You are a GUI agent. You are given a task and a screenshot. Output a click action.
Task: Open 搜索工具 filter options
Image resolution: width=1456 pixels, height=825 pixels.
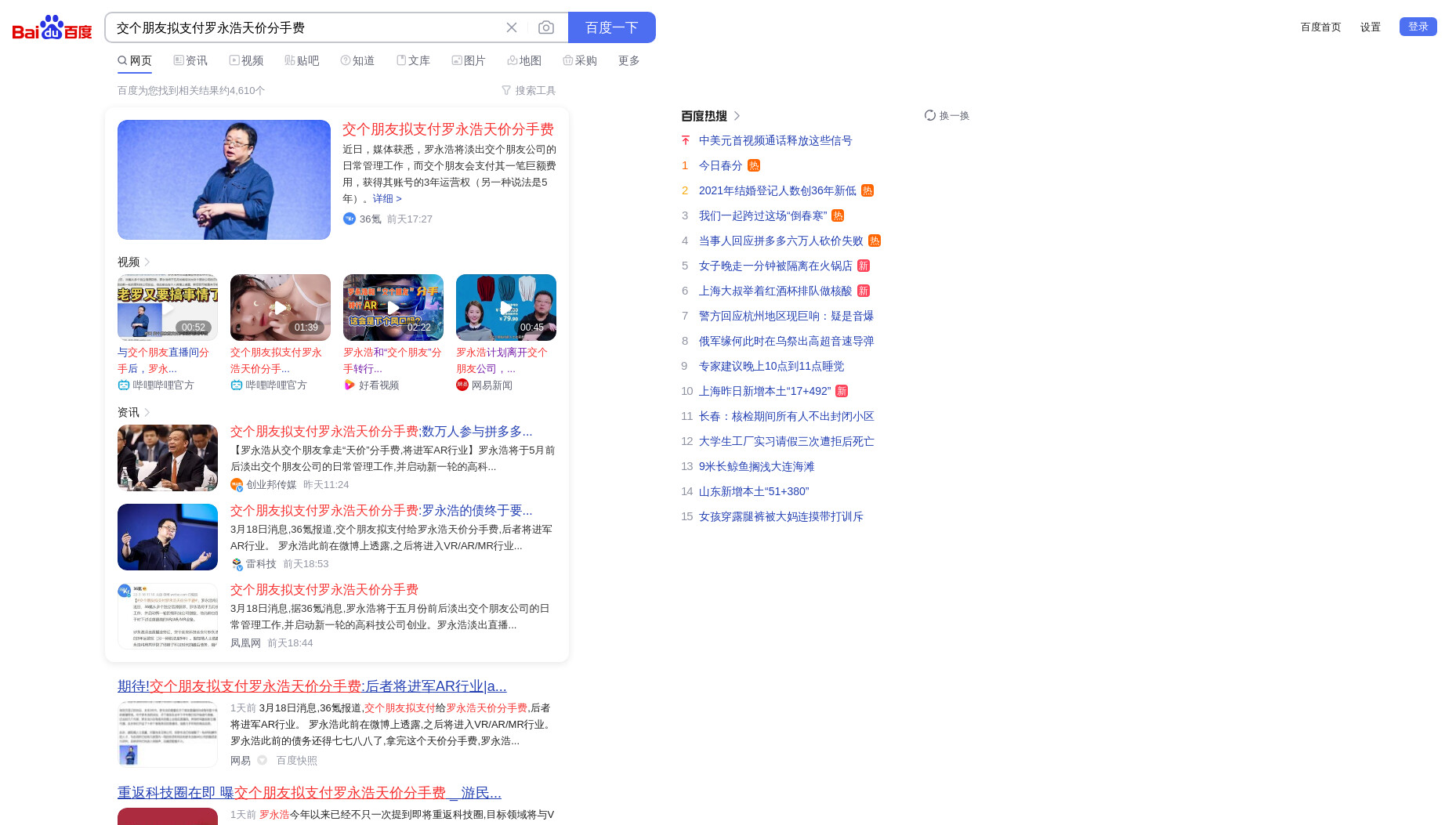tap(529, 90)
